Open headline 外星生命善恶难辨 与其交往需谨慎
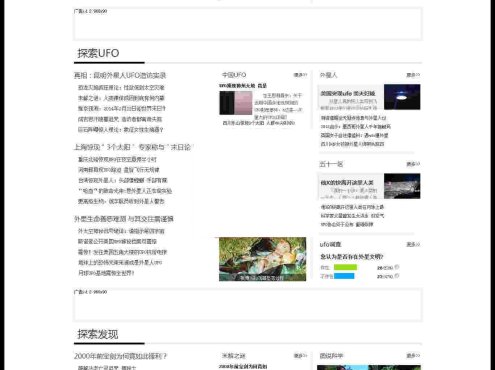Viewport: 495px width, 370px height. (124, 219)
